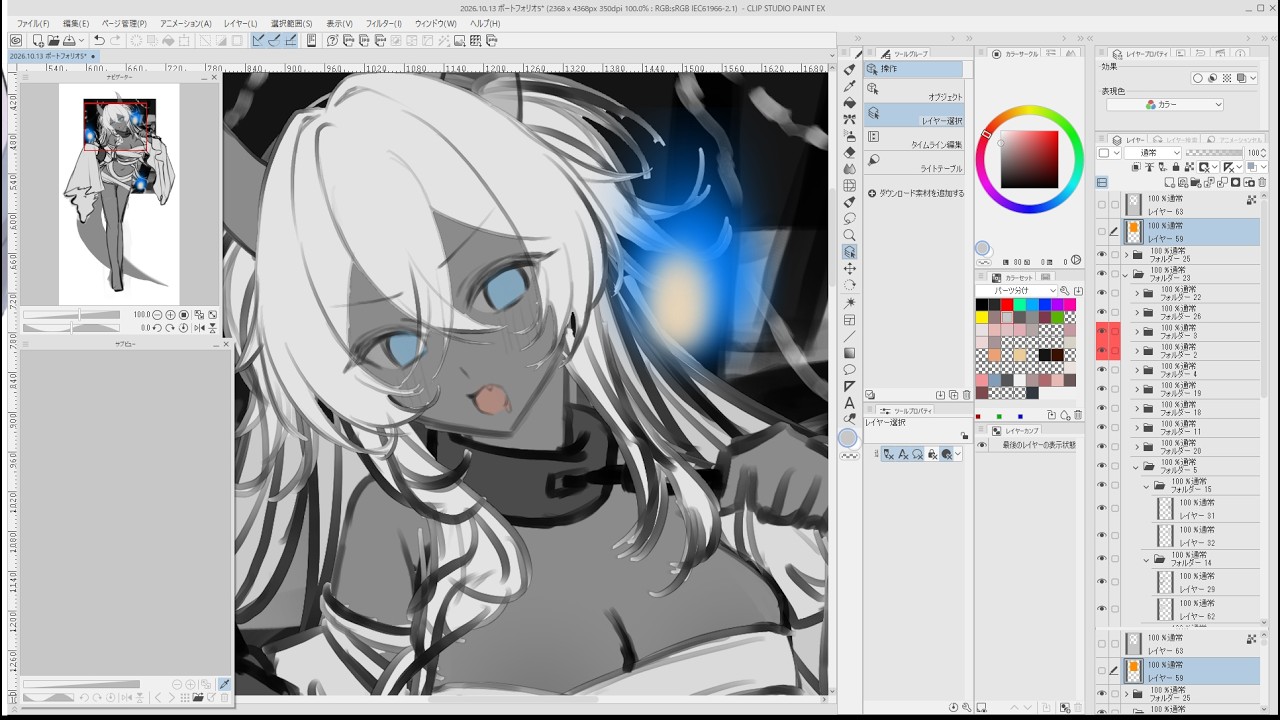The image size is (1280, 720).
Task: Open the ファイル(F) menu
Action: pyautogui.click(x=33, y=23)
